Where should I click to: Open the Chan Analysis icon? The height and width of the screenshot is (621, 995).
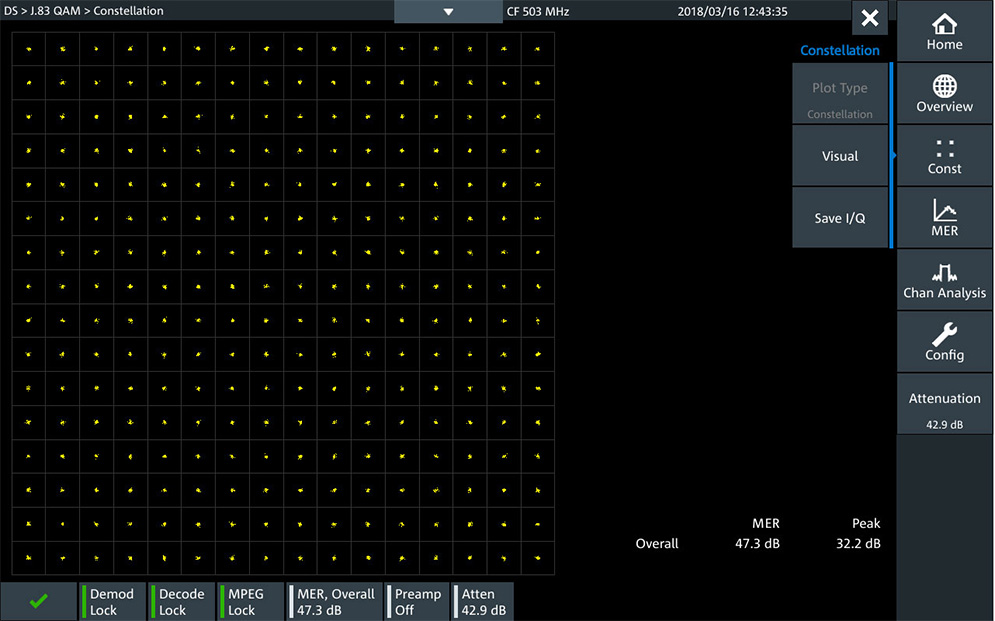[944, 280]
